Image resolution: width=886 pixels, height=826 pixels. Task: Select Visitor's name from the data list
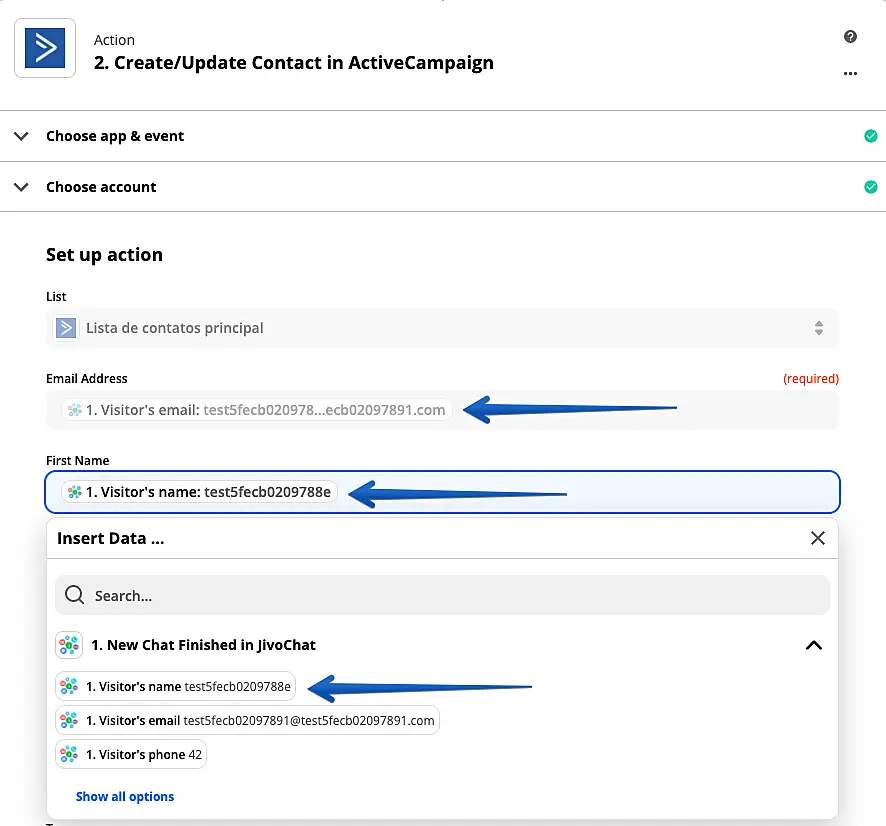(x=176, y=687)
